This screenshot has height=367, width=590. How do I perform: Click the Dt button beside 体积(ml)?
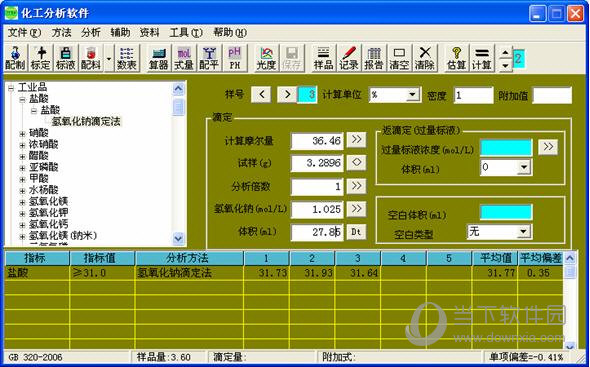[356, 231]
